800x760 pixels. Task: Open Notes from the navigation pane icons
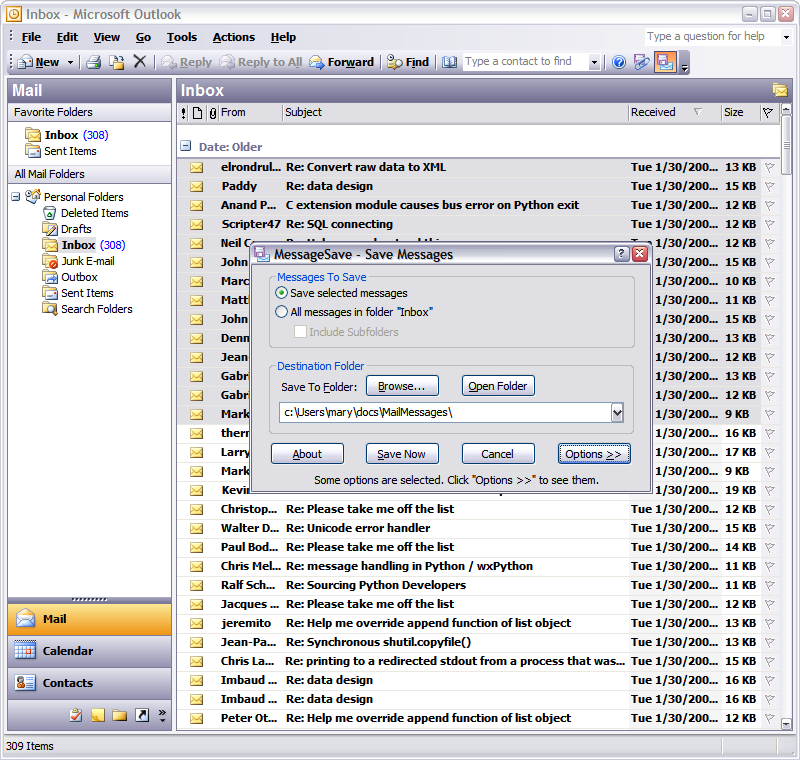98,715
